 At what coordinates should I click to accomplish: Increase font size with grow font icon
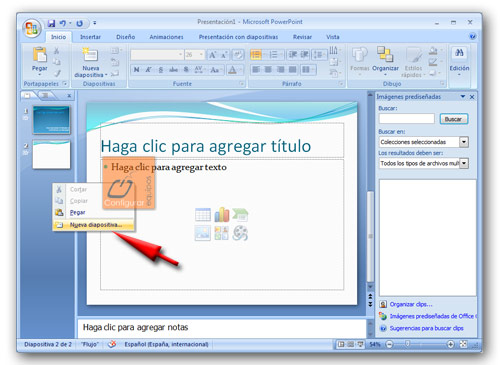(213, 55)
